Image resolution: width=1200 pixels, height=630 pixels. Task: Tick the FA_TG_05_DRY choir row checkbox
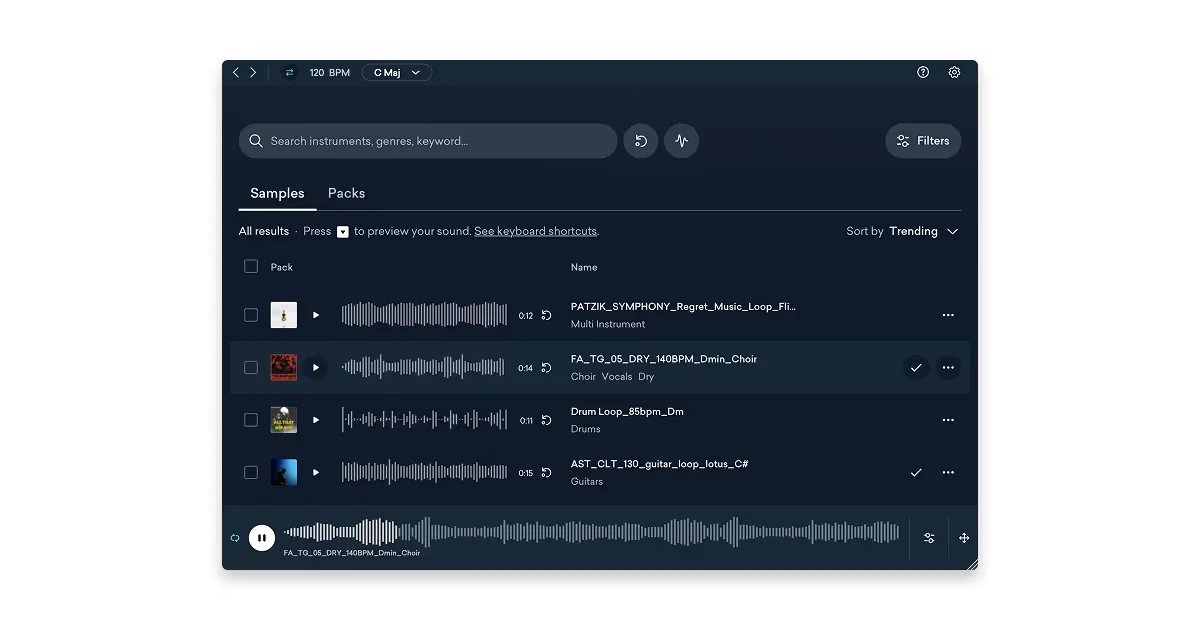click(x=251, y=367)
